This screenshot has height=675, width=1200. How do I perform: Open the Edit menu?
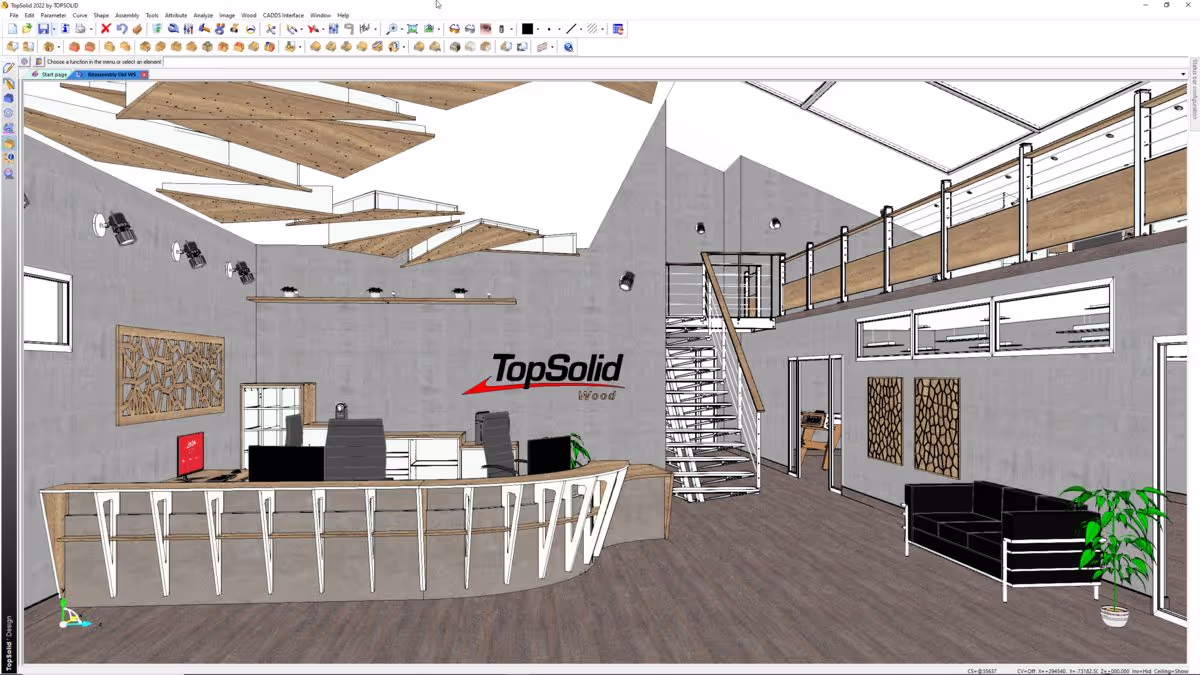(30, 15)
